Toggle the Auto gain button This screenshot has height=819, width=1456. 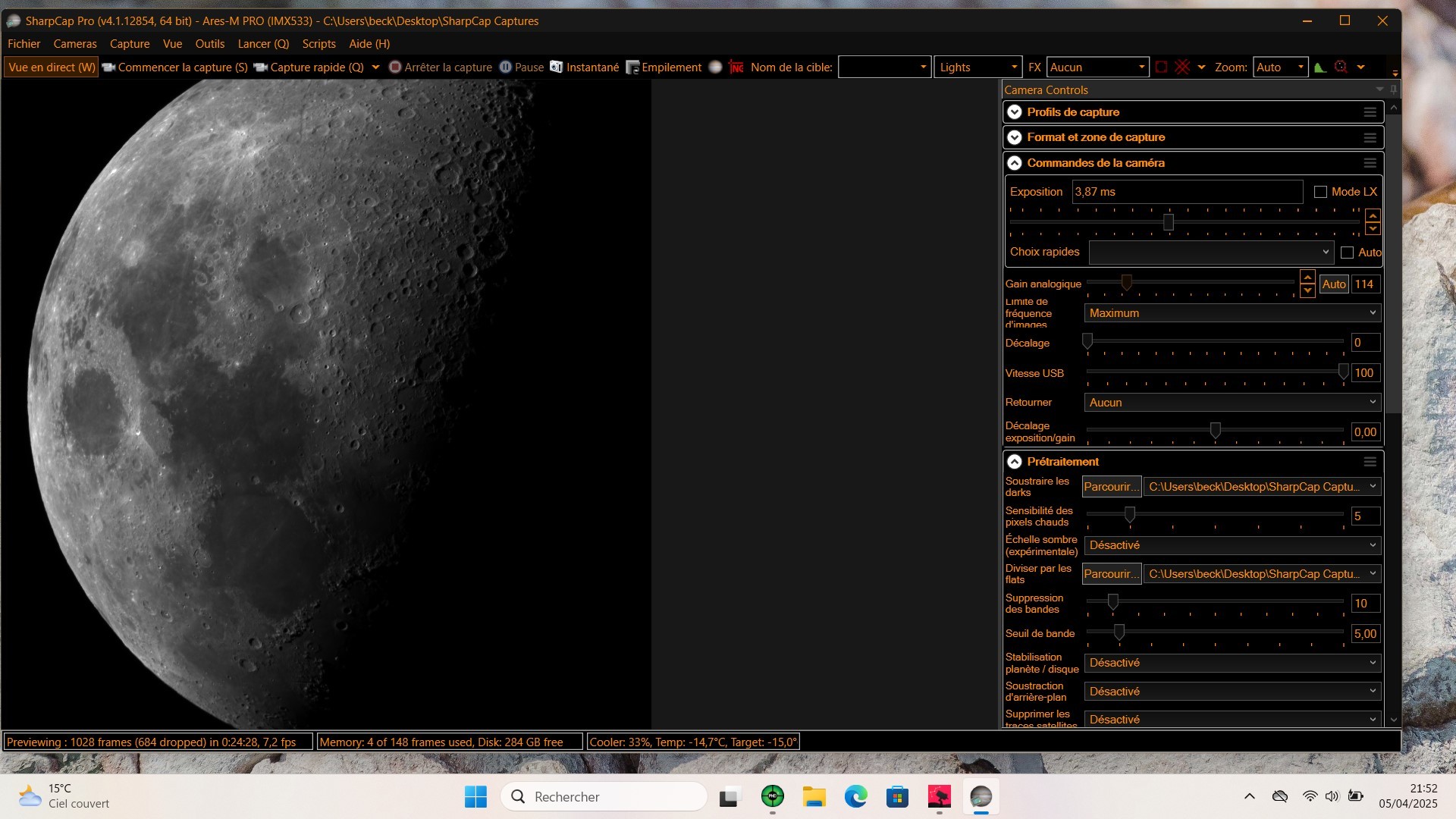(1334, 284)
